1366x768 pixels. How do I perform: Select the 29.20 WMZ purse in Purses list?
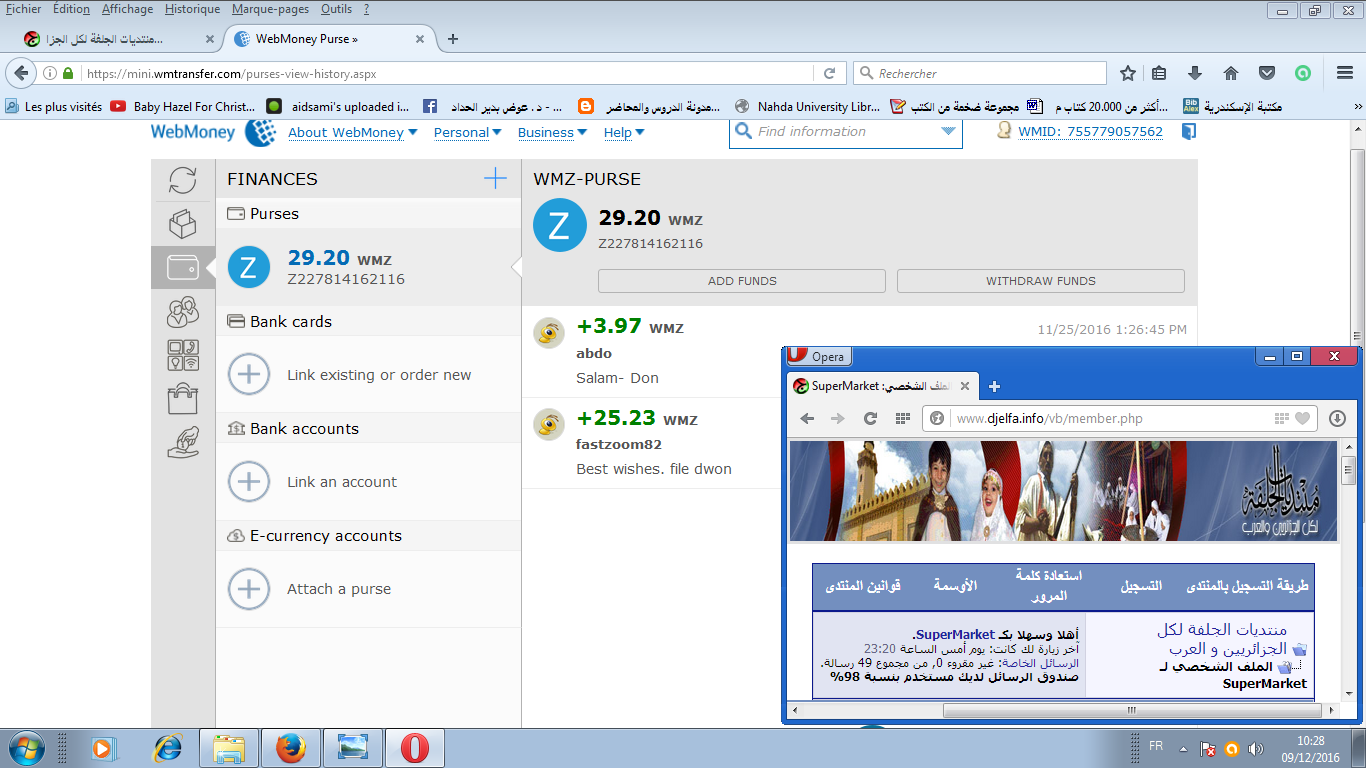(x=368, y=267)
